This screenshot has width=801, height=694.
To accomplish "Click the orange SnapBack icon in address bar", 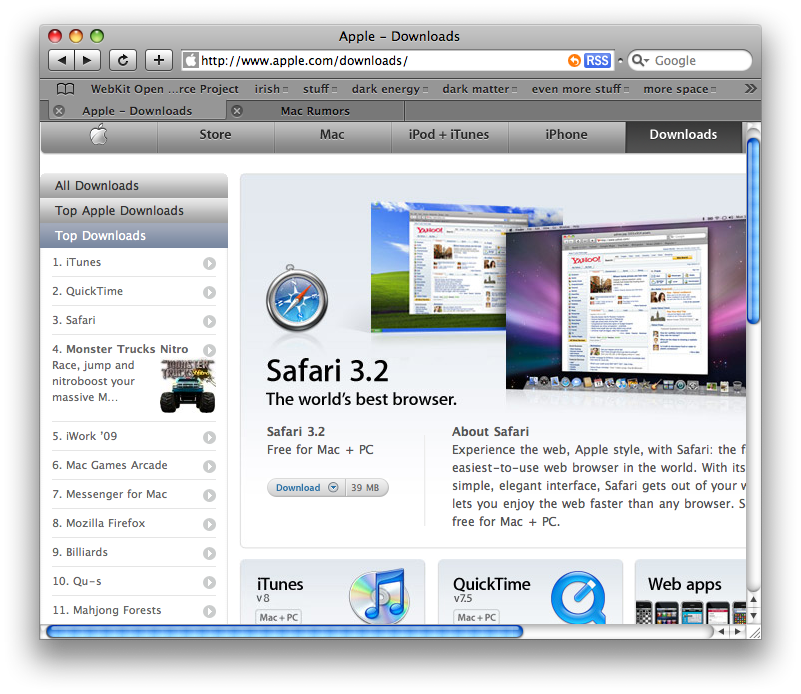I will tap(574, 60).
